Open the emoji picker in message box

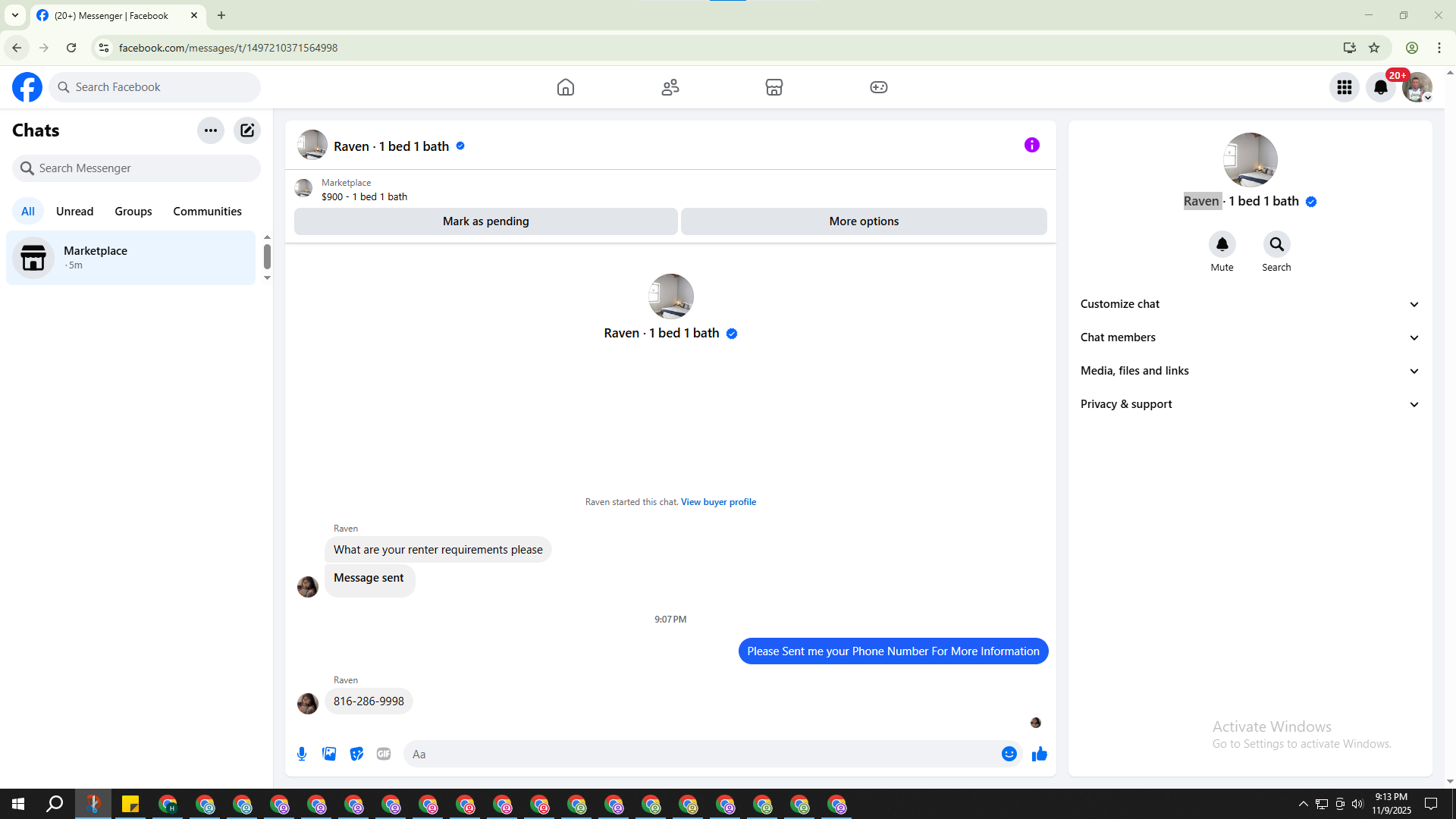tap(1009, 754)
